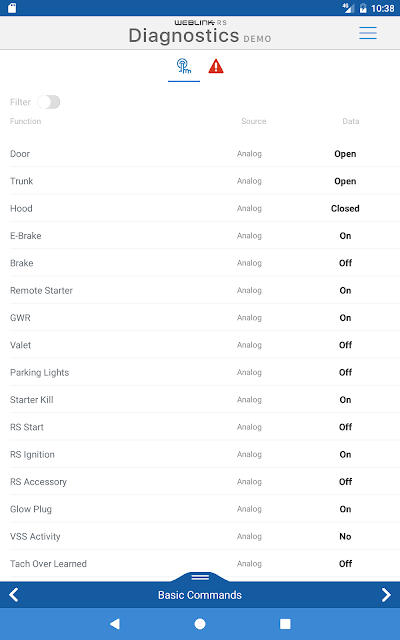Viewport: 400px width, 640px height.
Task: Tap the SD card status bar icon
Action: (12, 8)
